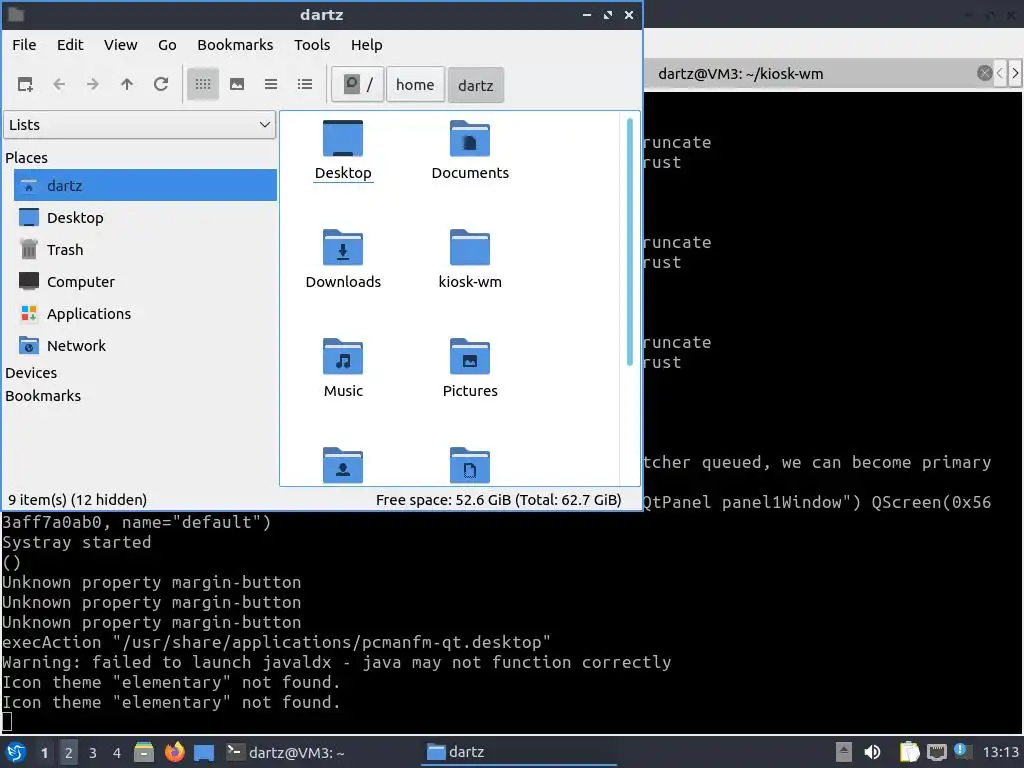Switch to workspace 1
Viewport: 1024px width, 768px height.
44,753
